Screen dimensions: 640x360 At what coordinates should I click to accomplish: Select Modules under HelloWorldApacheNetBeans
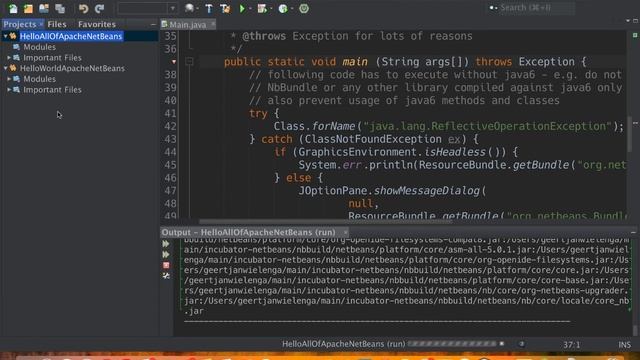[x=39, y=79]
